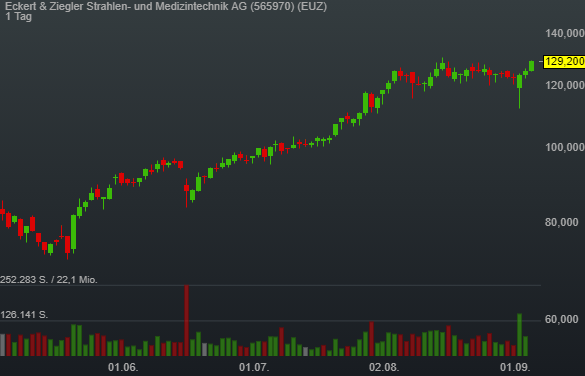This screenshot has width=585, height=376.
Task: Click the 01.09. date label
Action: pos(515,367)
